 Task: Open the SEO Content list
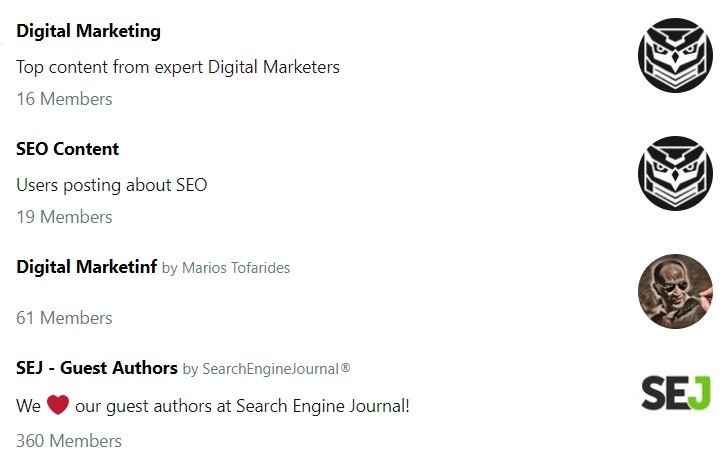point(68,149)
